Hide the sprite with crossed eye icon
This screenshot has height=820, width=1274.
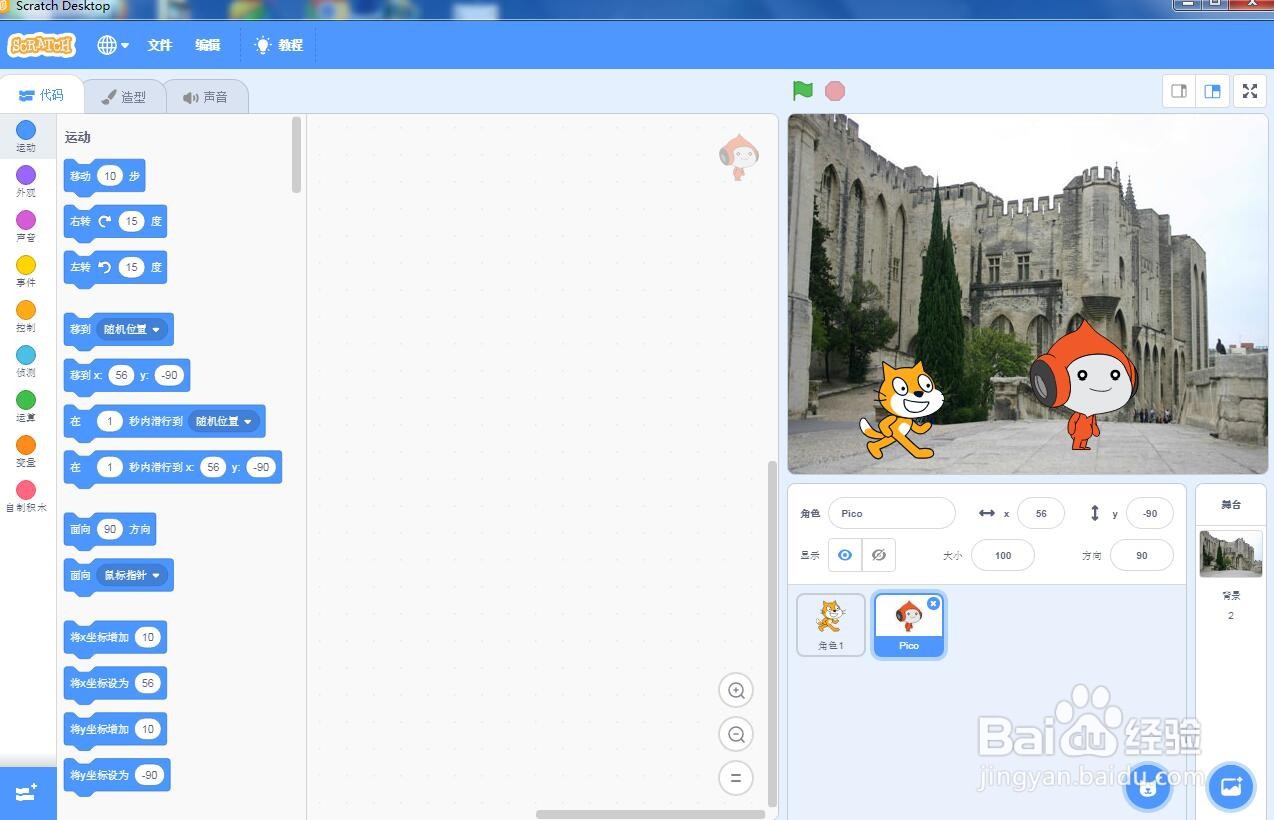[x=879, y=555]
